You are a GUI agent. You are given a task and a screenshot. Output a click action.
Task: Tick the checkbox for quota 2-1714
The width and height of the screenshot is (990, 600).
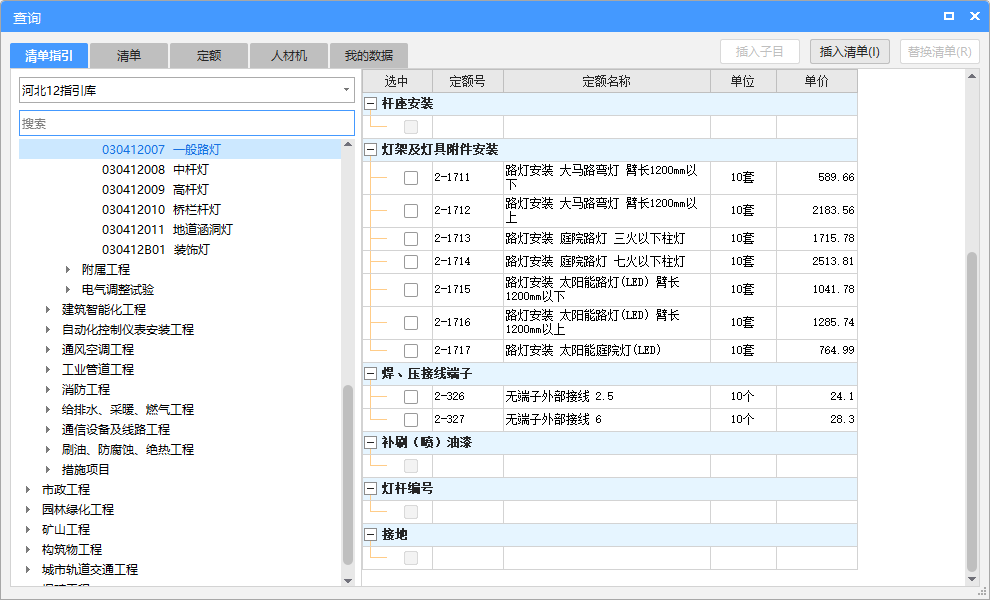pyautogui.click(x=411, y=261)
